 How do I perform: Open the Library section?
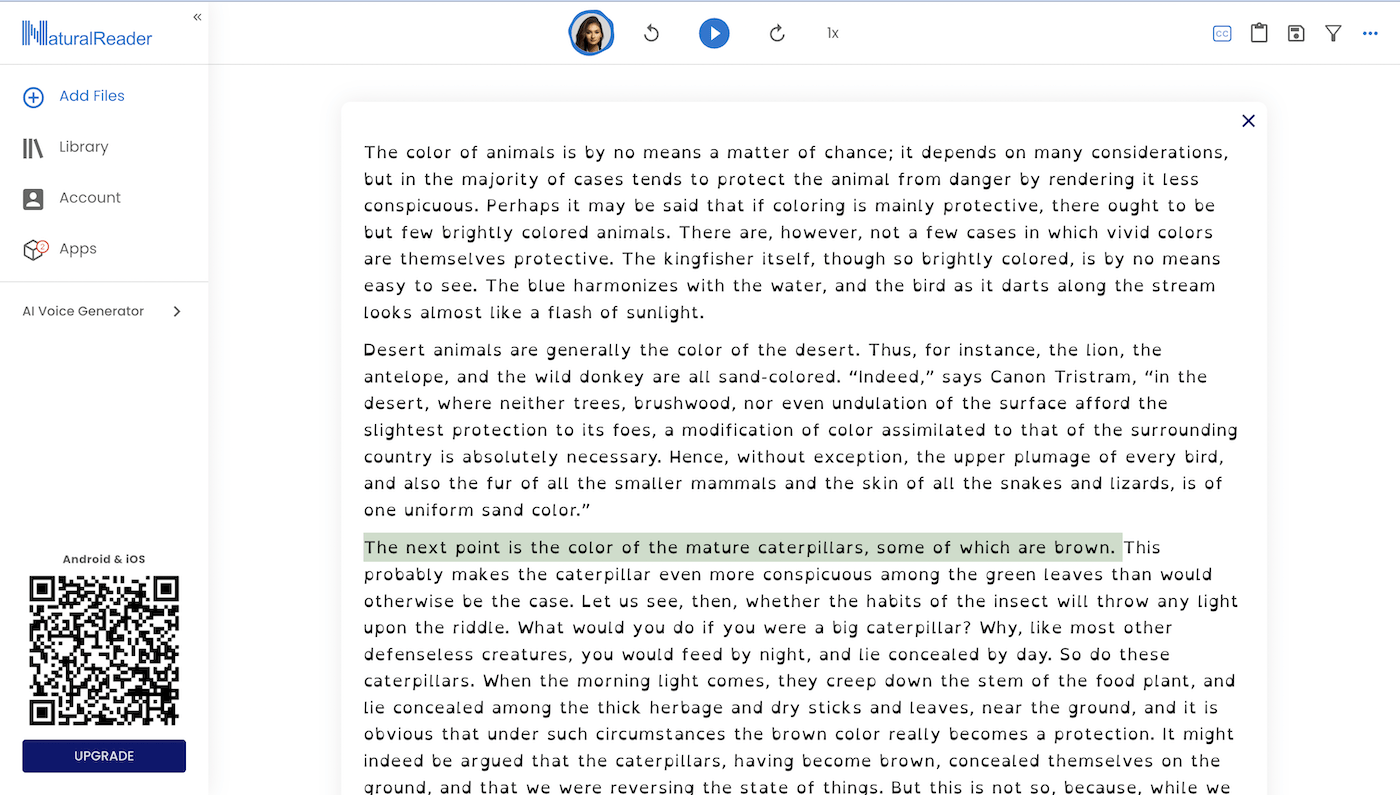point(83,147)
